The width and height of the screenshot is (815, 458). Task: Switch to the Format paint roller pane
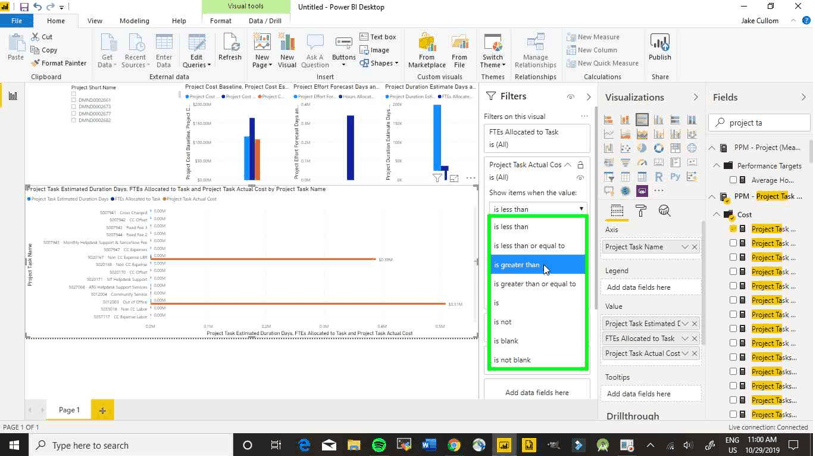point(641,211)
